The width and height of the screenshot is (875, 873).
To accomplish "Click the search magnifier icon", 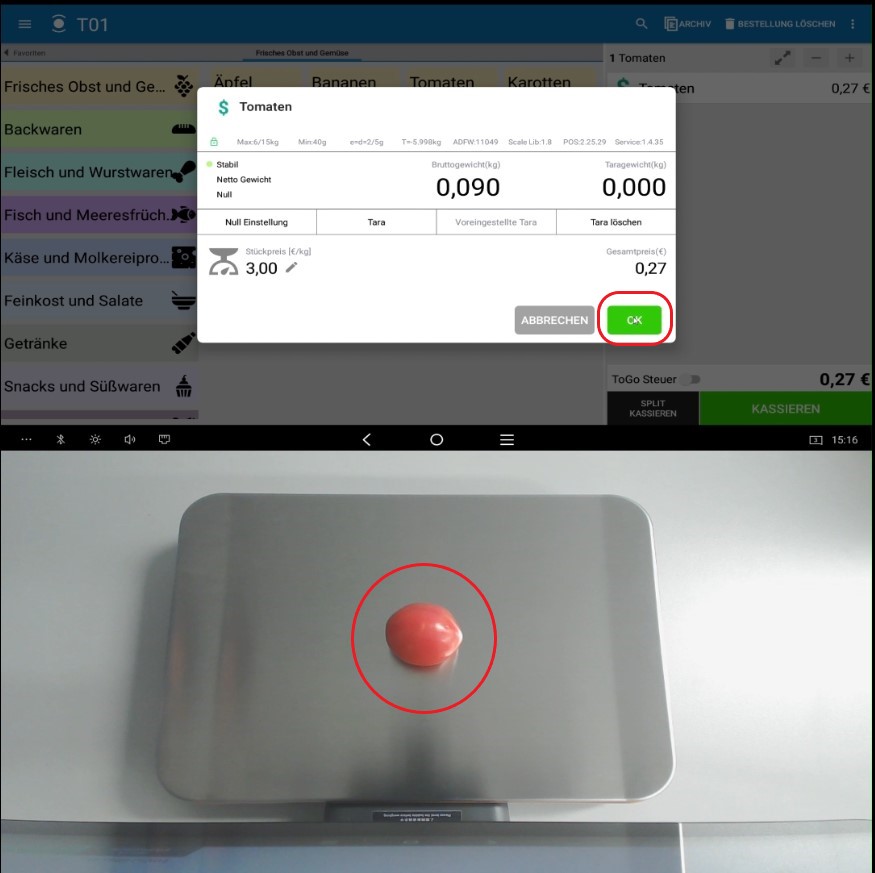I will tap(642, 24).
